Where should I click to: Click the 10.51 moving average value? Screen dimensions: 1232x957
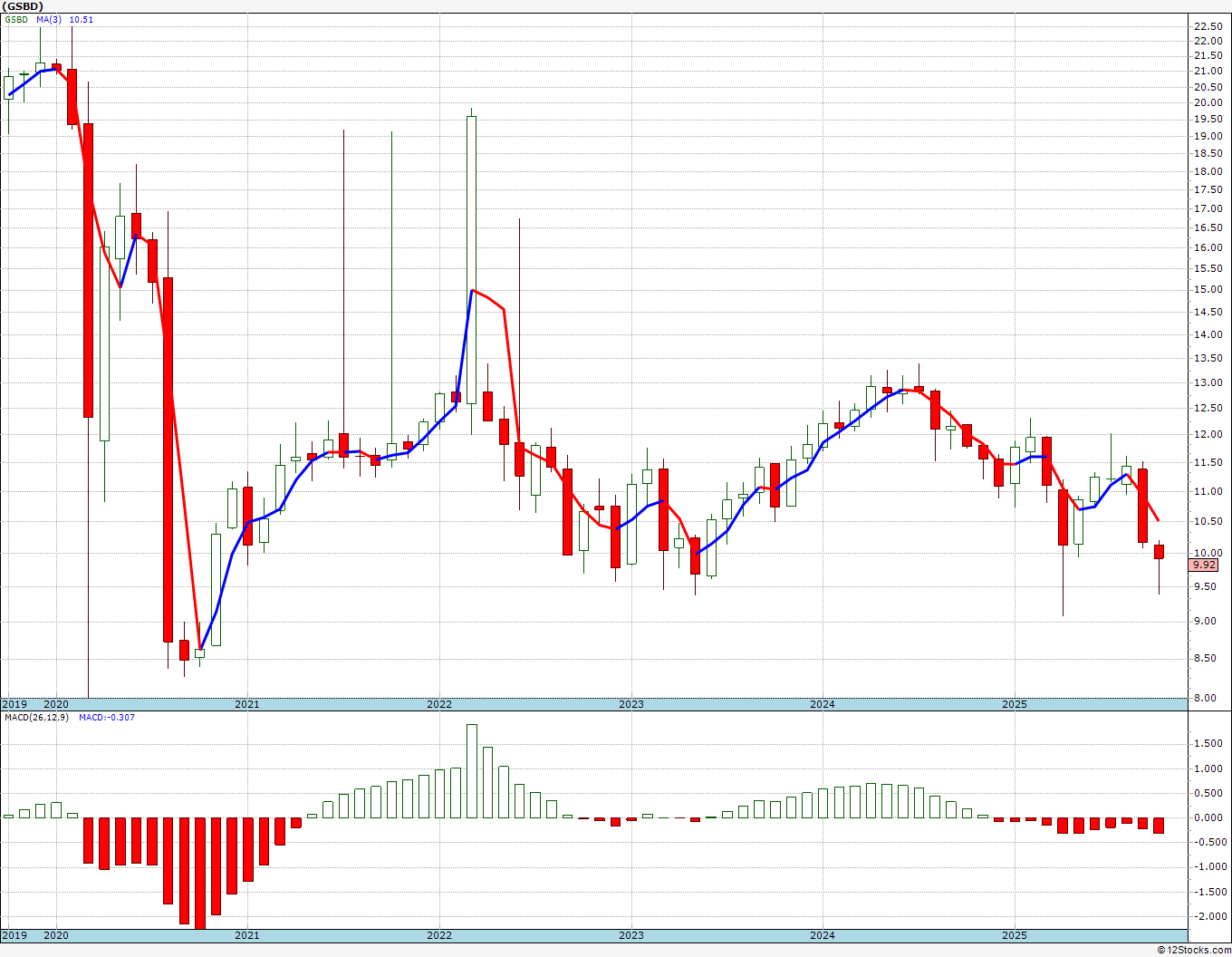pos(82,19)
